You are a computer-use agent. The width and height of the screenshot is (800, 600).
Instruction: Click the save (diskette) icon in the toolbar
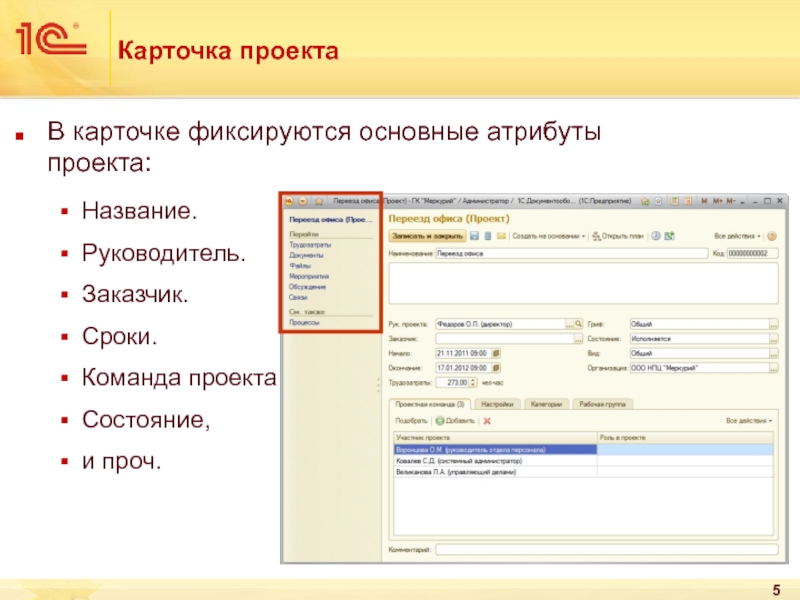click(475, 237)
